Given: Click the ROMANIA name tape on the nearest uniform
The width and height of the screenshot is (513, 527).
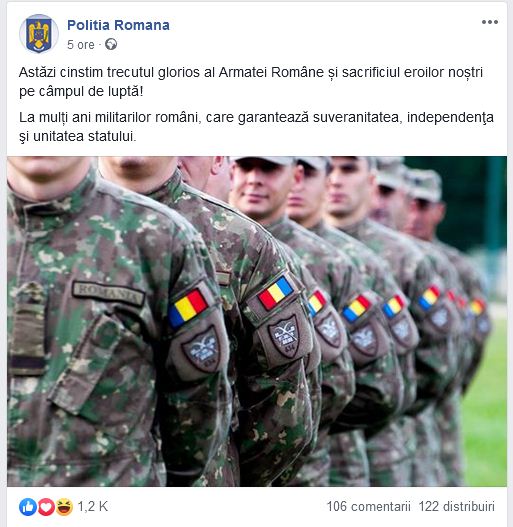Looking at the screenshot, I should tap(109, 294).
